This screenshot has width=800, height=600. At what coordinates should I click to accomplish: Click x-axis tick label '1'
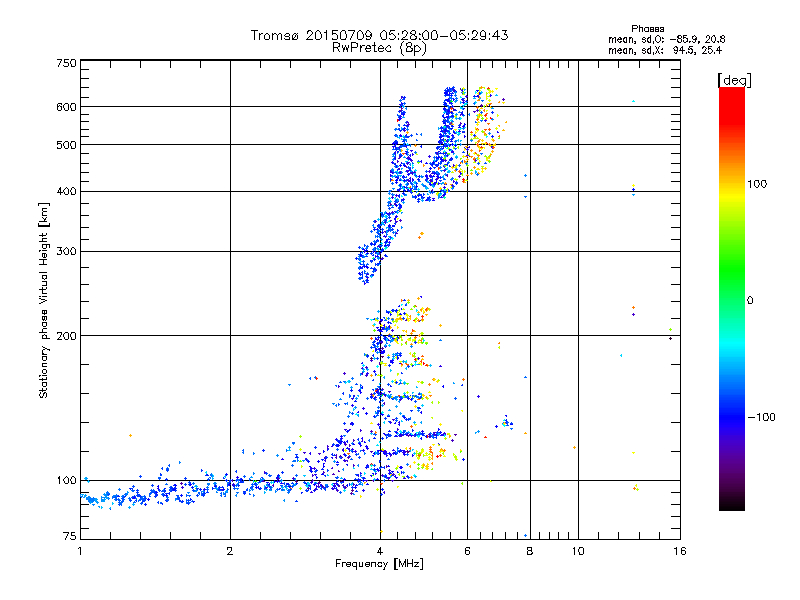80,551
